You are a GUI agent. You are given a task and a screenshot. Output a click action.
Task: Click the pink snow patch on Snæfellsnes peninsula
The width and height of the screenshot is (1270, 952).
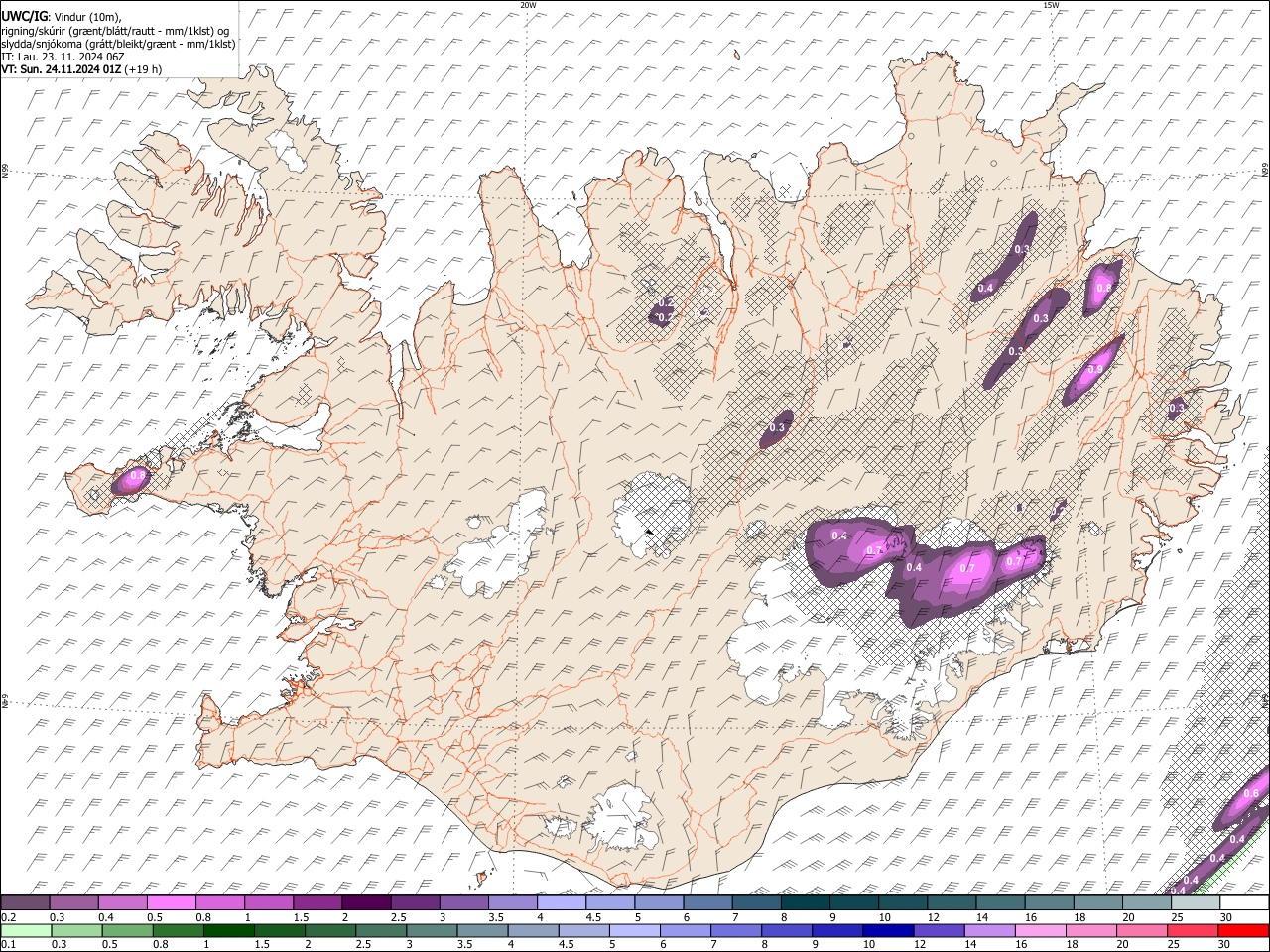(x=131, y=480)
